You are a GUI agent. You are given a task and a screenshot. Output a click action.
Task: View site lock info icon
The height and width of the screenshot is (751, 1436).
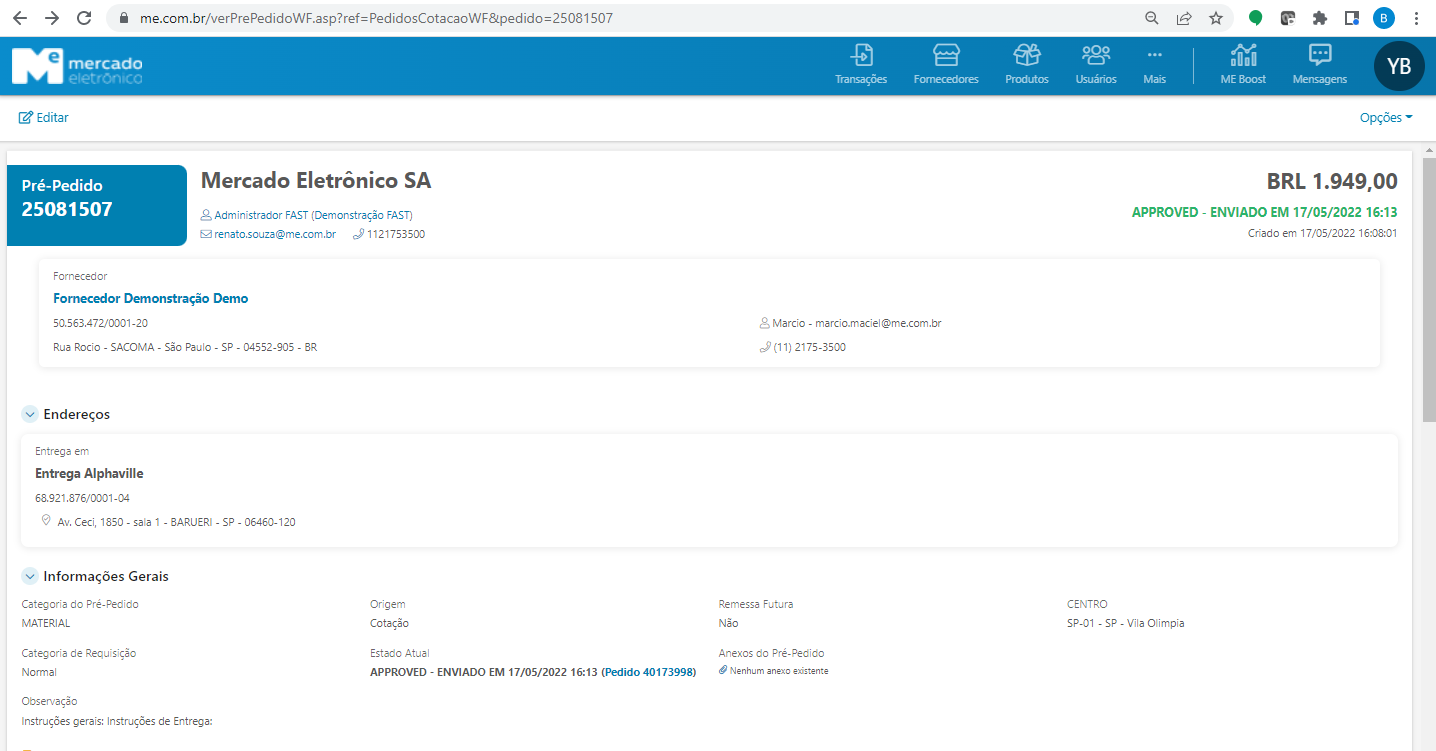click(124, 18)
